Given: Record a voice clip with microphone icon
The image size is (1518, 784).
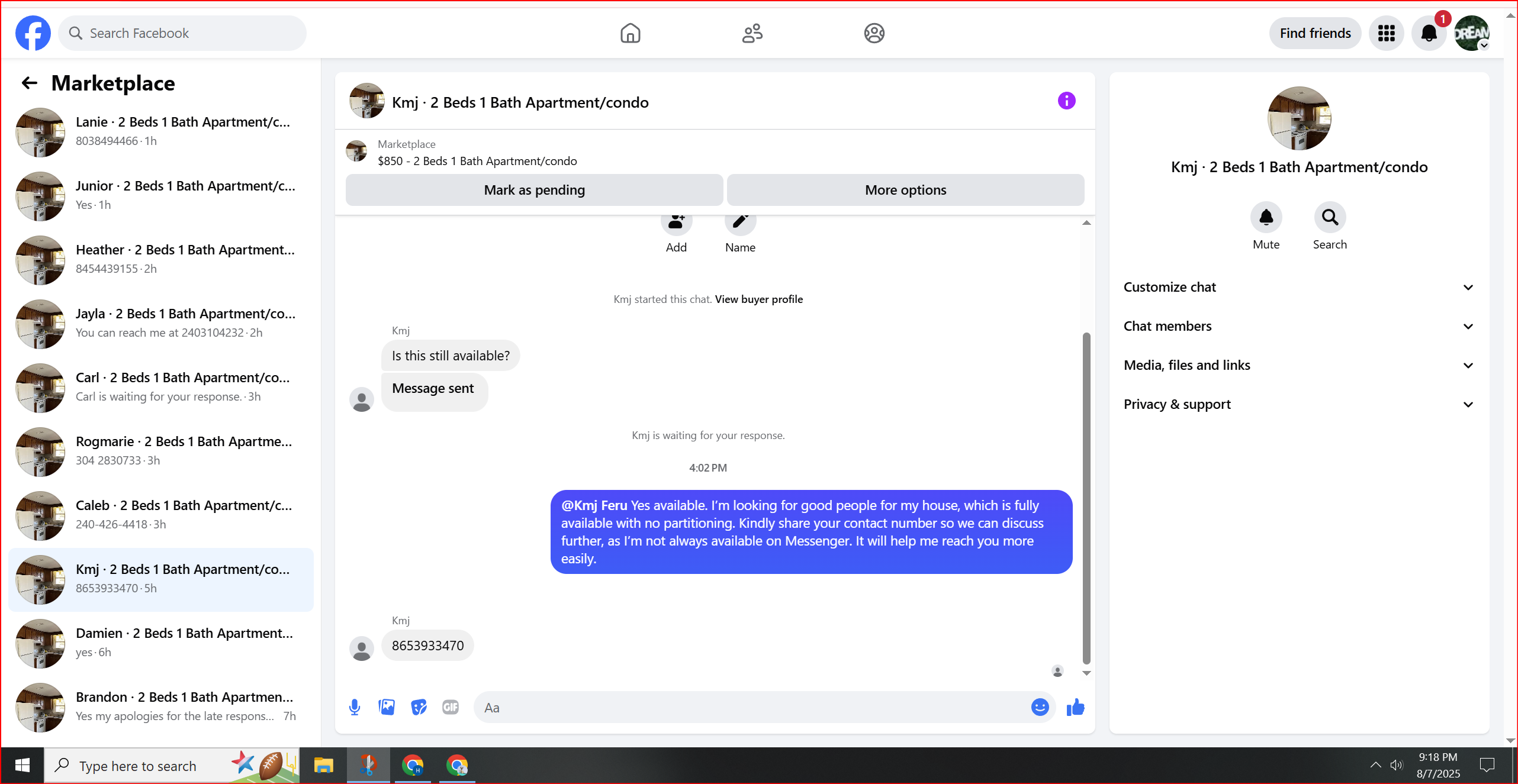Looking at the screenshot, I should point(355,707).
